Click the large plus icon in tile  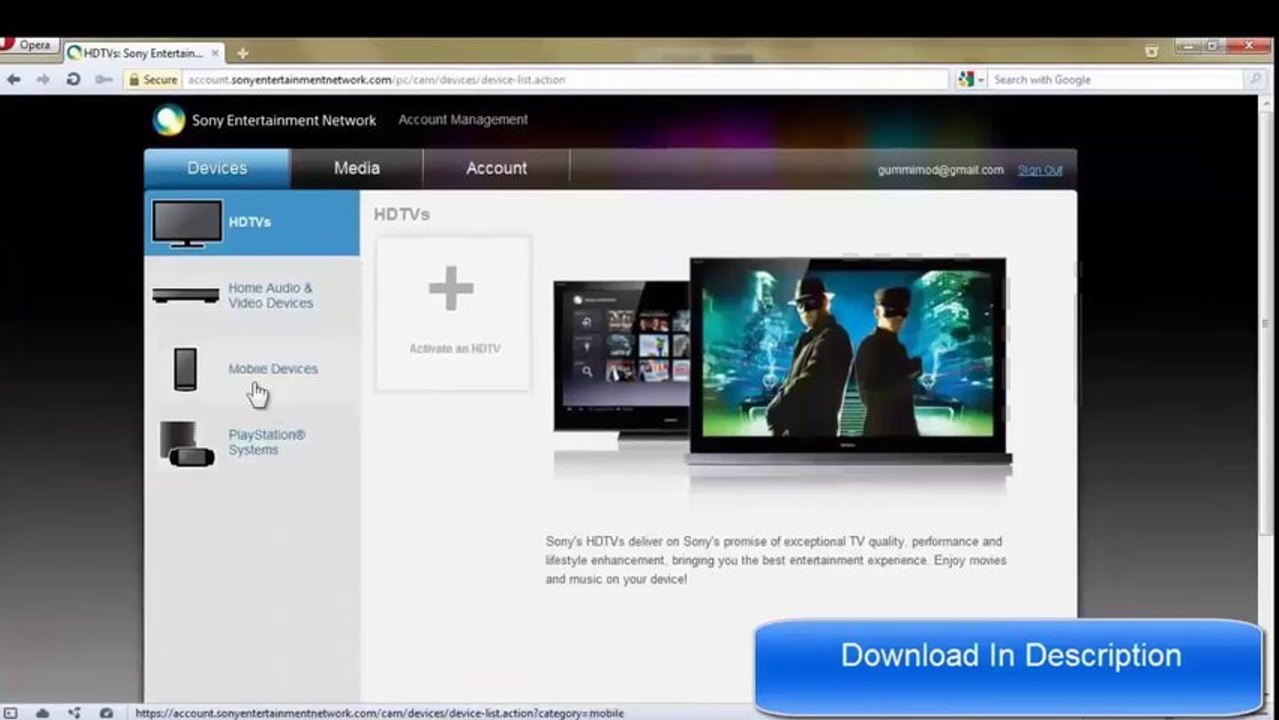tap(451, 288)
